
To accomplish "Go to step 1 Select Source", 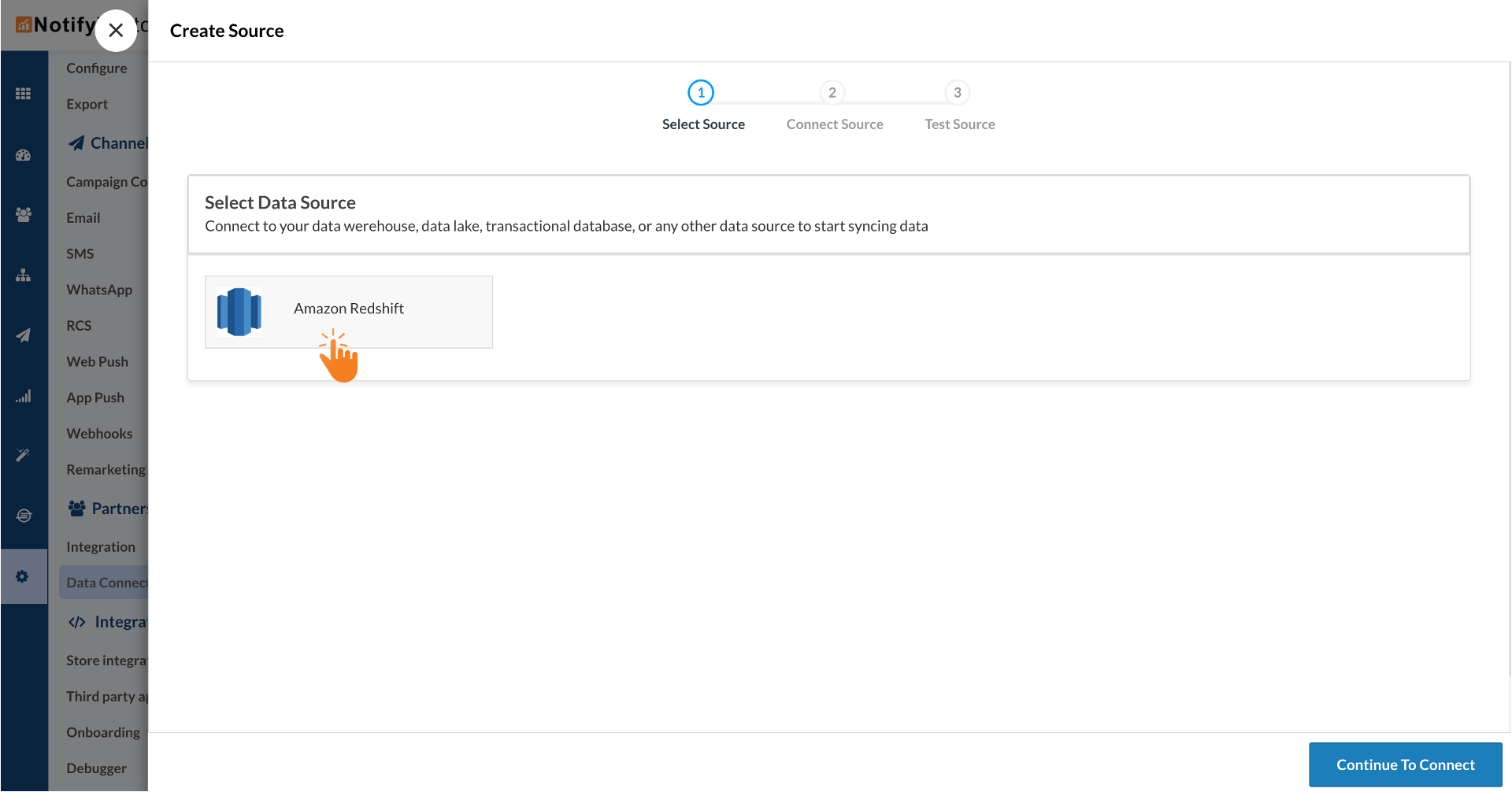I will [701, 93].
